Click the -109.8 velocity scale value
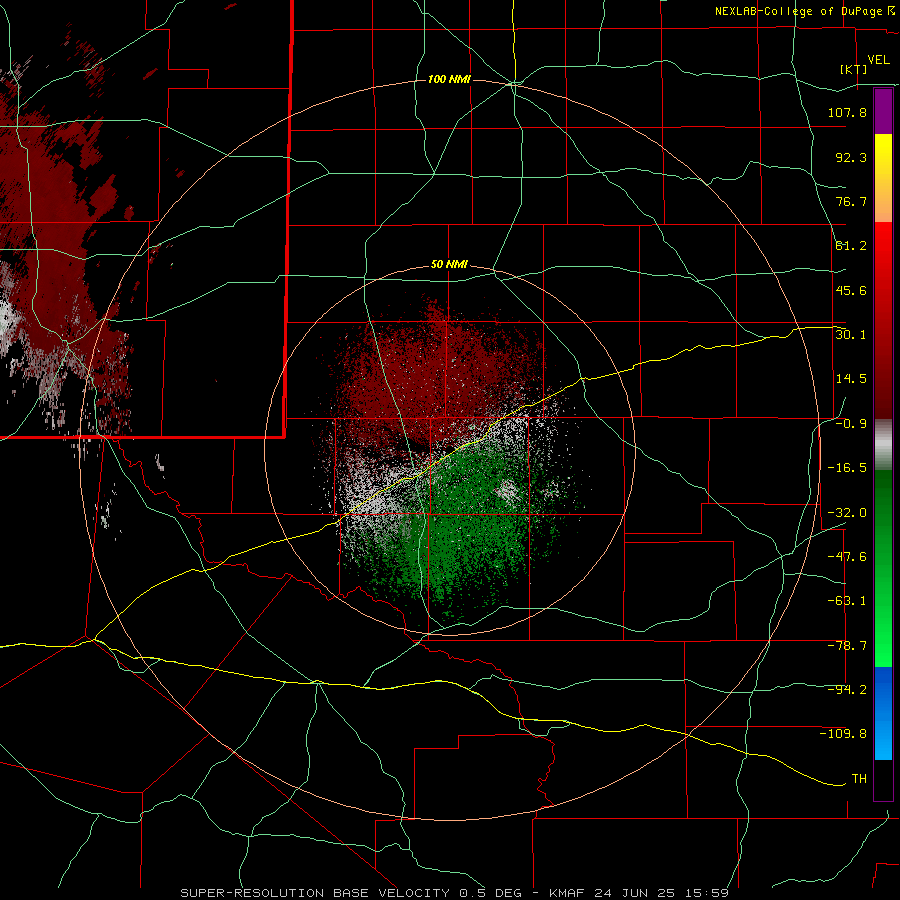 point(843,734)
